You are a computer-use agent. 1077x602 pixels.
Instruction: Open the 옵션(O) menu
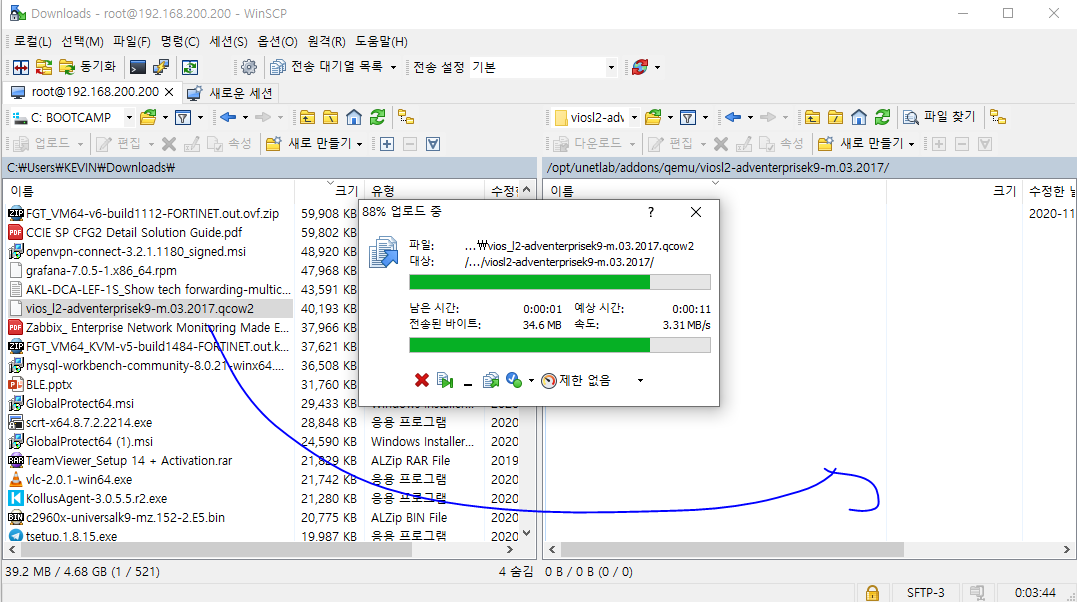tap(277, 41)
